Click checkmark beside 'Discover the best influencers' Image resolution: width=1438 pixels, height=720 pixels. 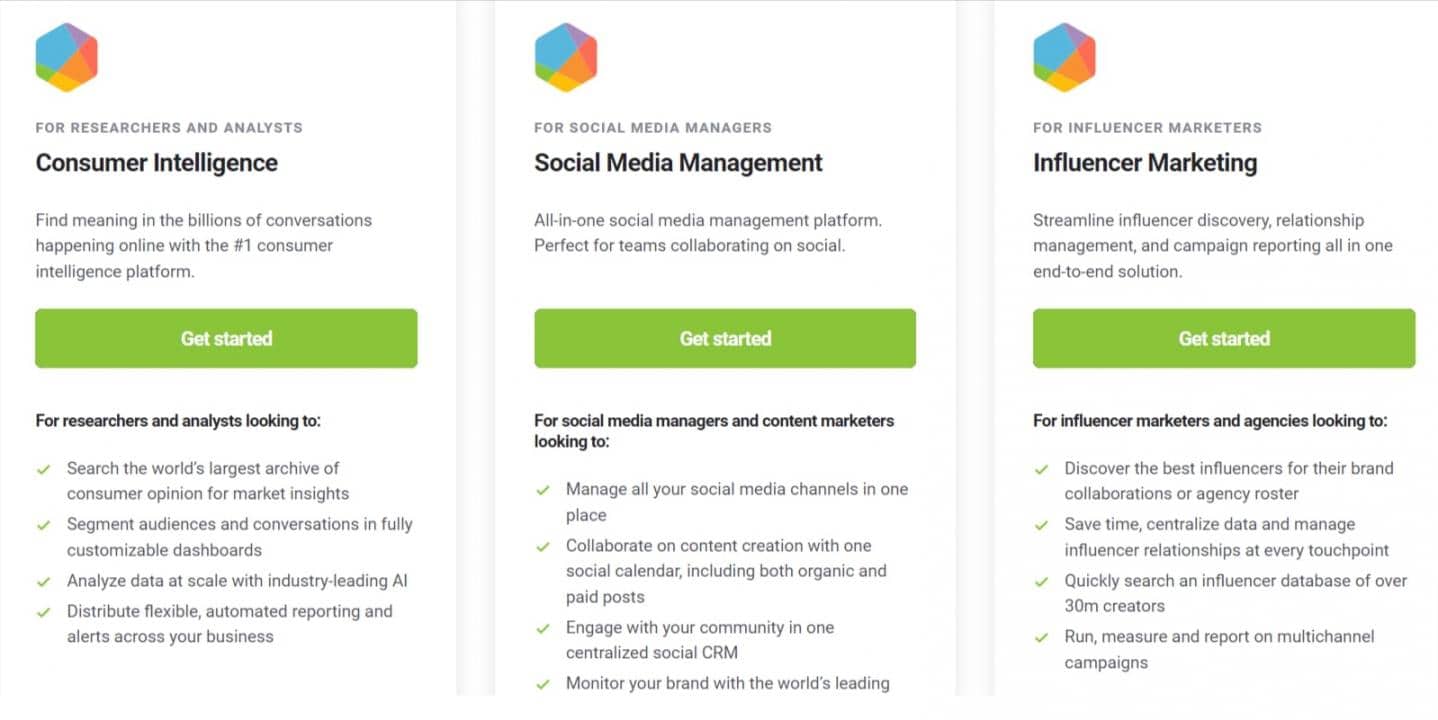[x=1041, y=468]
